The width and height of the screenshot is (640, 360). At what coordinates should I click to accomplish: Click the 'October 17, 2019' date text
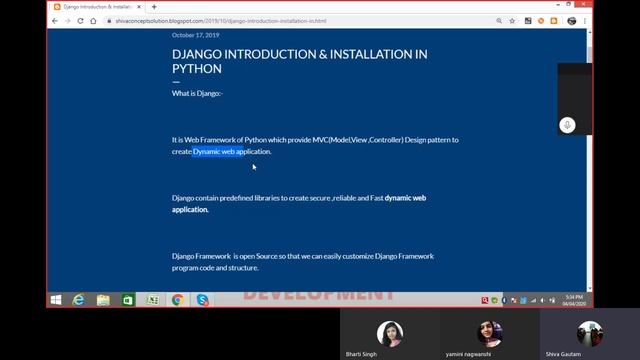196,35
